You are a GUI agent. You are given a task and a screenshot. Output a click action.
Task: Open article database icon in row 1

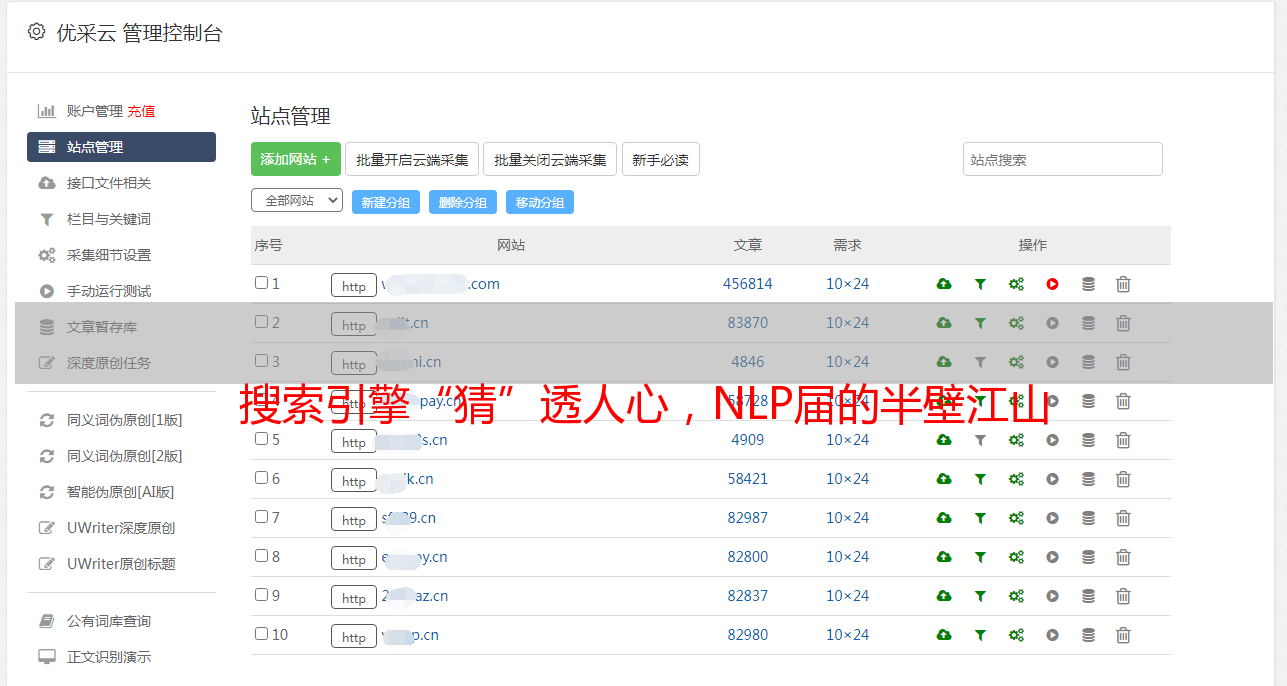(x=1088, y=284)
